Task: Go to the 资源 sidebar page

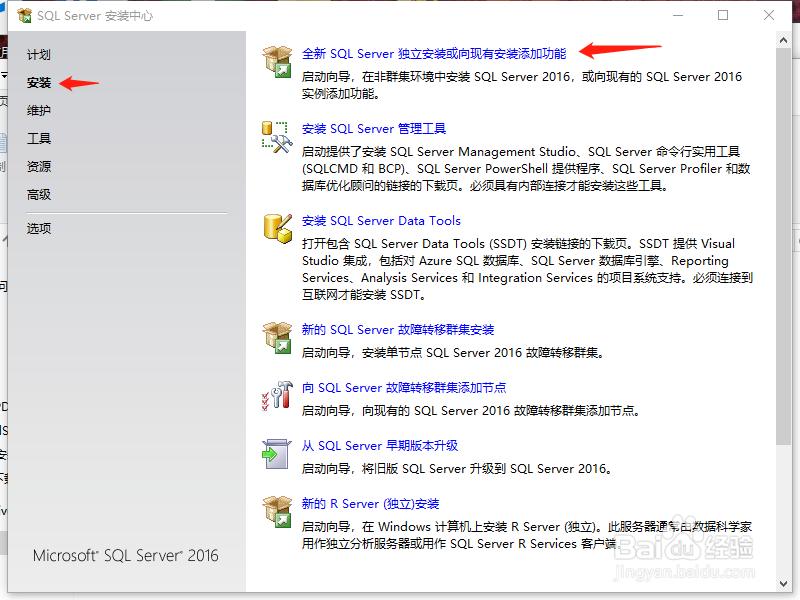Action: [x=39, y=167]
